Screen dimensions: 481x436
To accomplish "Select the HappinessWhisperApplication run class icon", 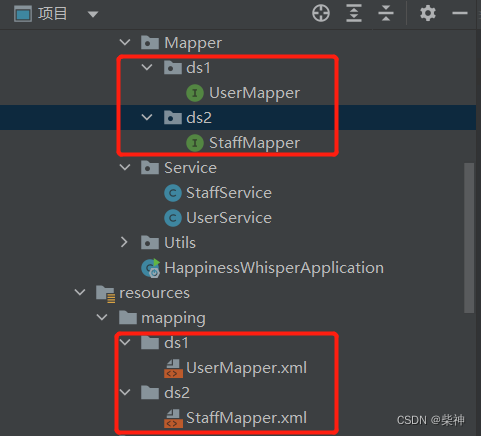I will [x=150, y=268].
